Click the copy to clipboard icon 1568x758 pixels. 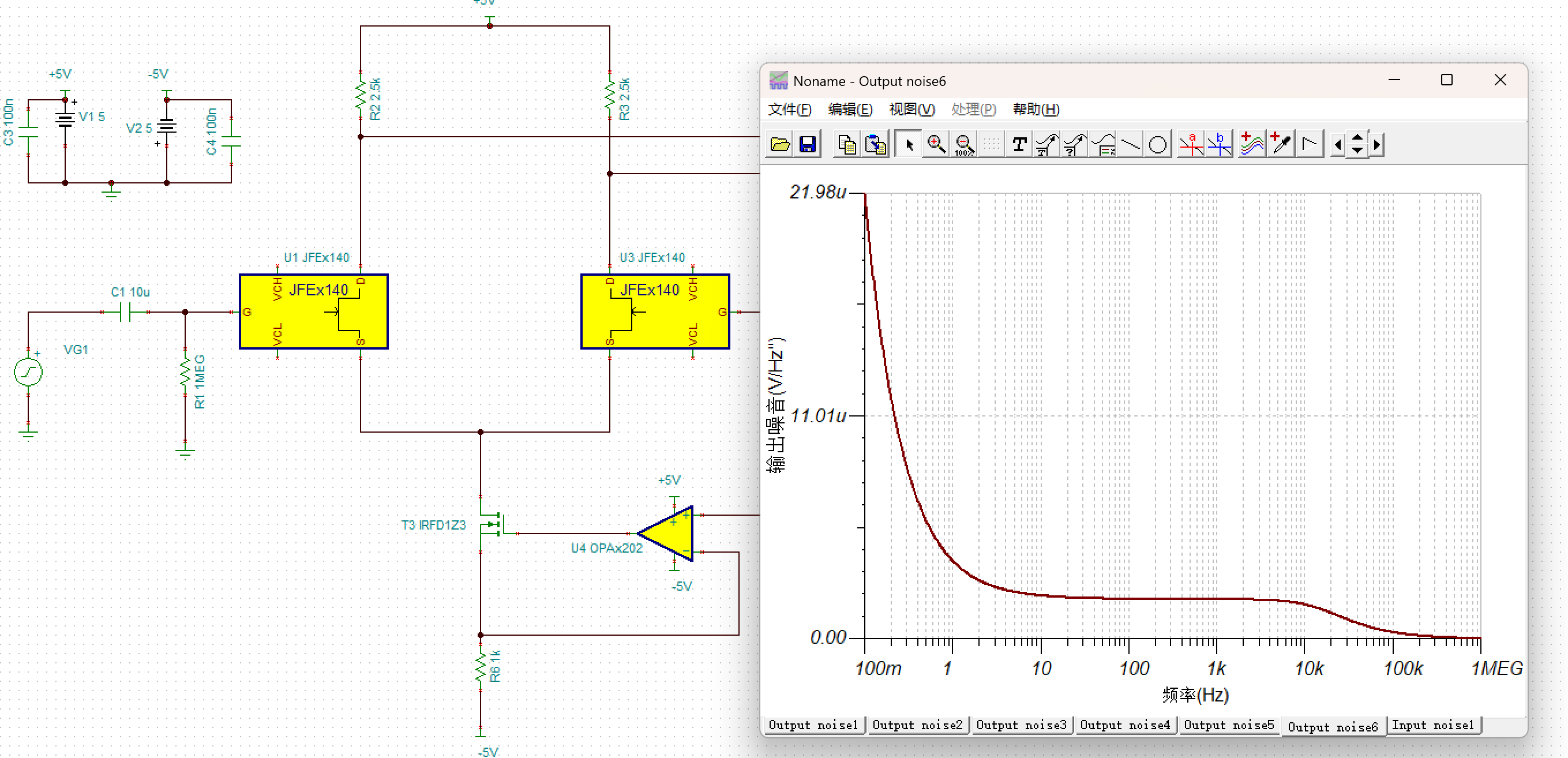847,145
